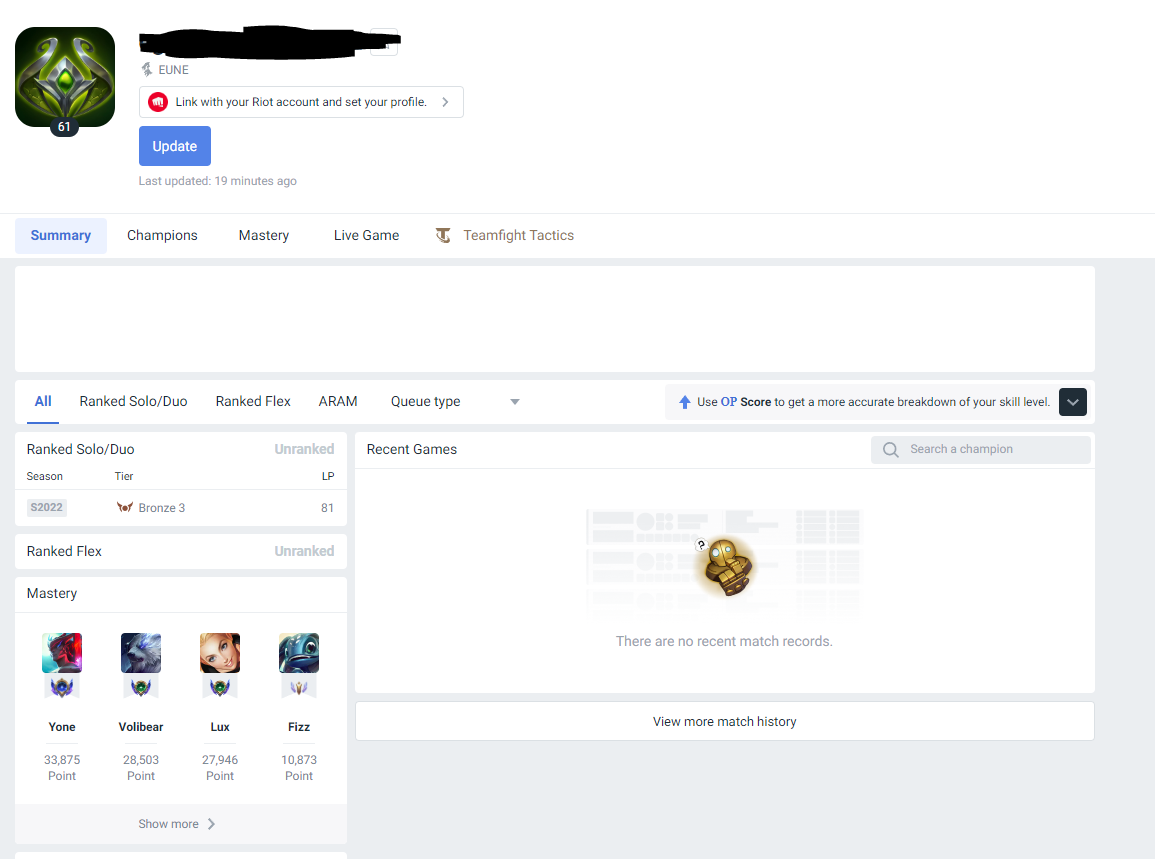Click Yone's mastery badge emblem
Screen dimensions: 1155x859
pos(62,687)
